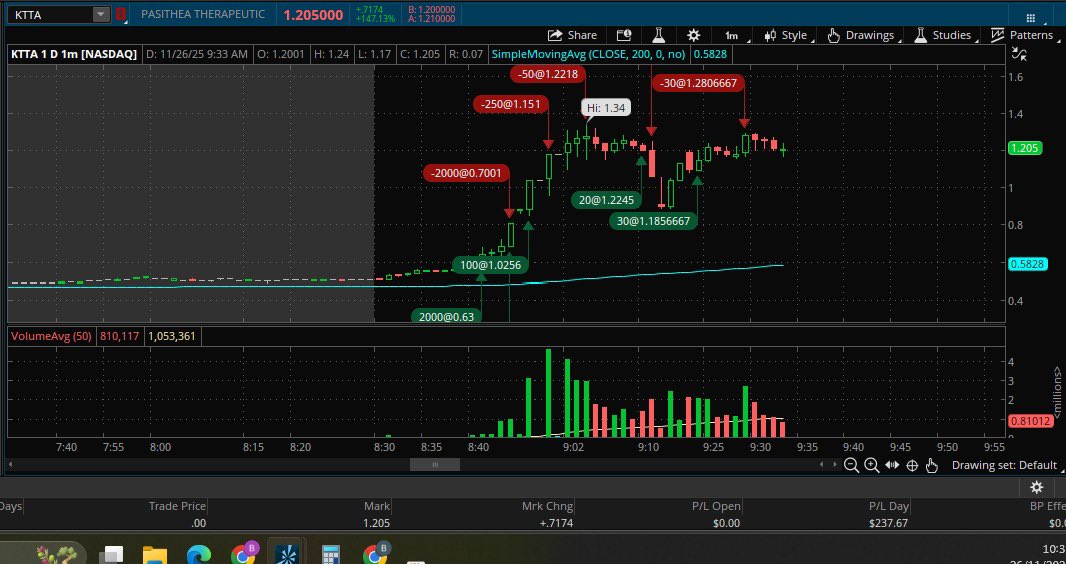Open Task View in Windows taskbar
This screenshot has width=1066, height=564.
point(112,554)
